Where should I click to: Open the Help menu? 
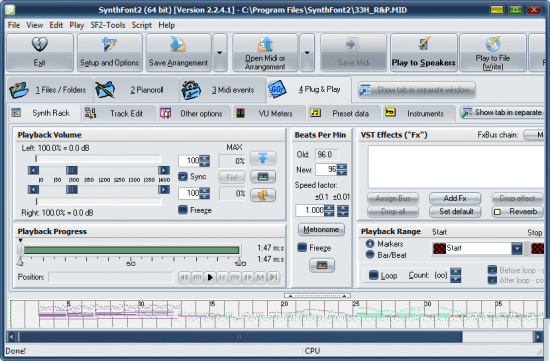167,25
